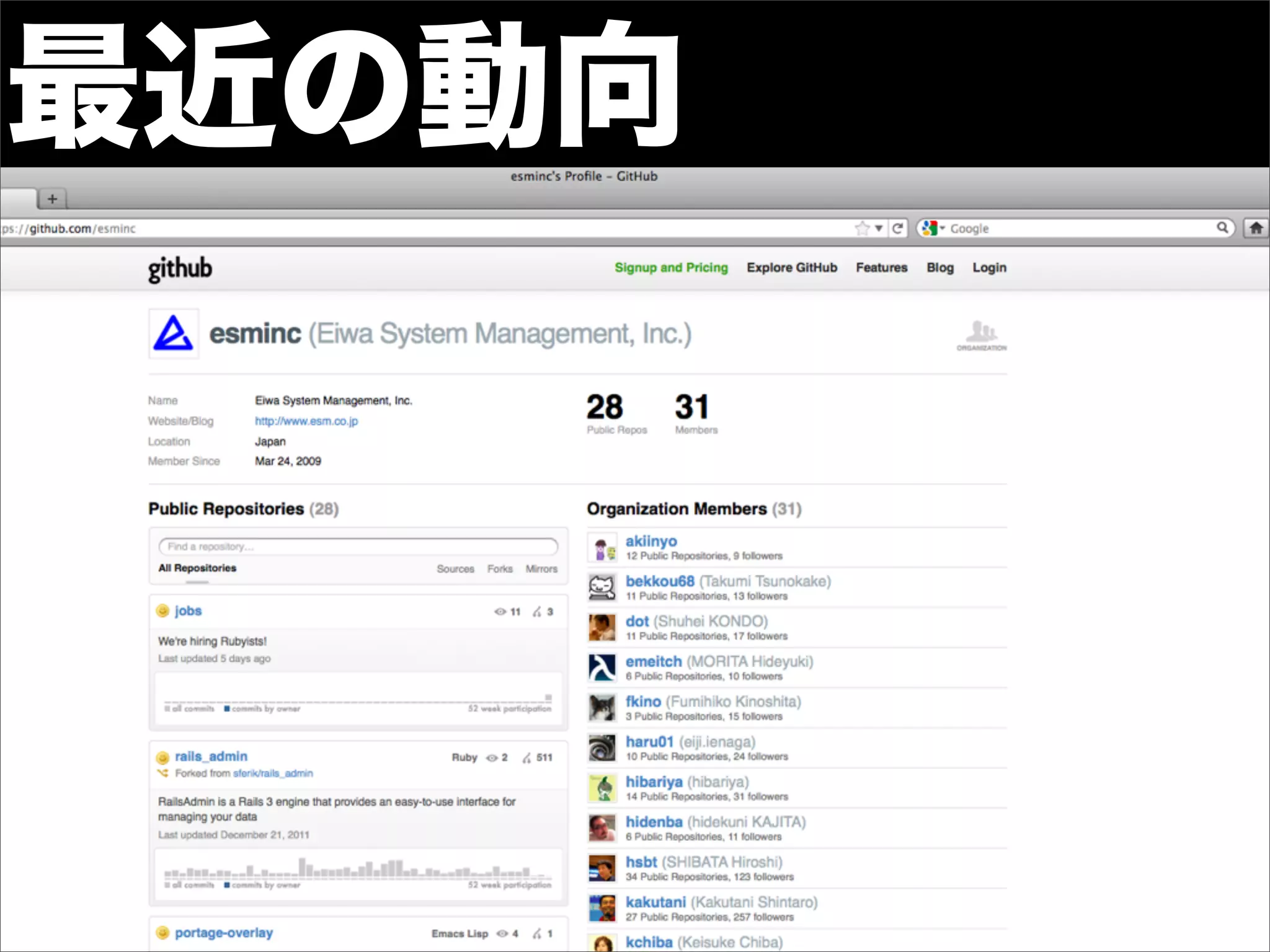The image size is (1270, 952).
Task: Click watchers eye icon for jobs
Action: (500, 612)
